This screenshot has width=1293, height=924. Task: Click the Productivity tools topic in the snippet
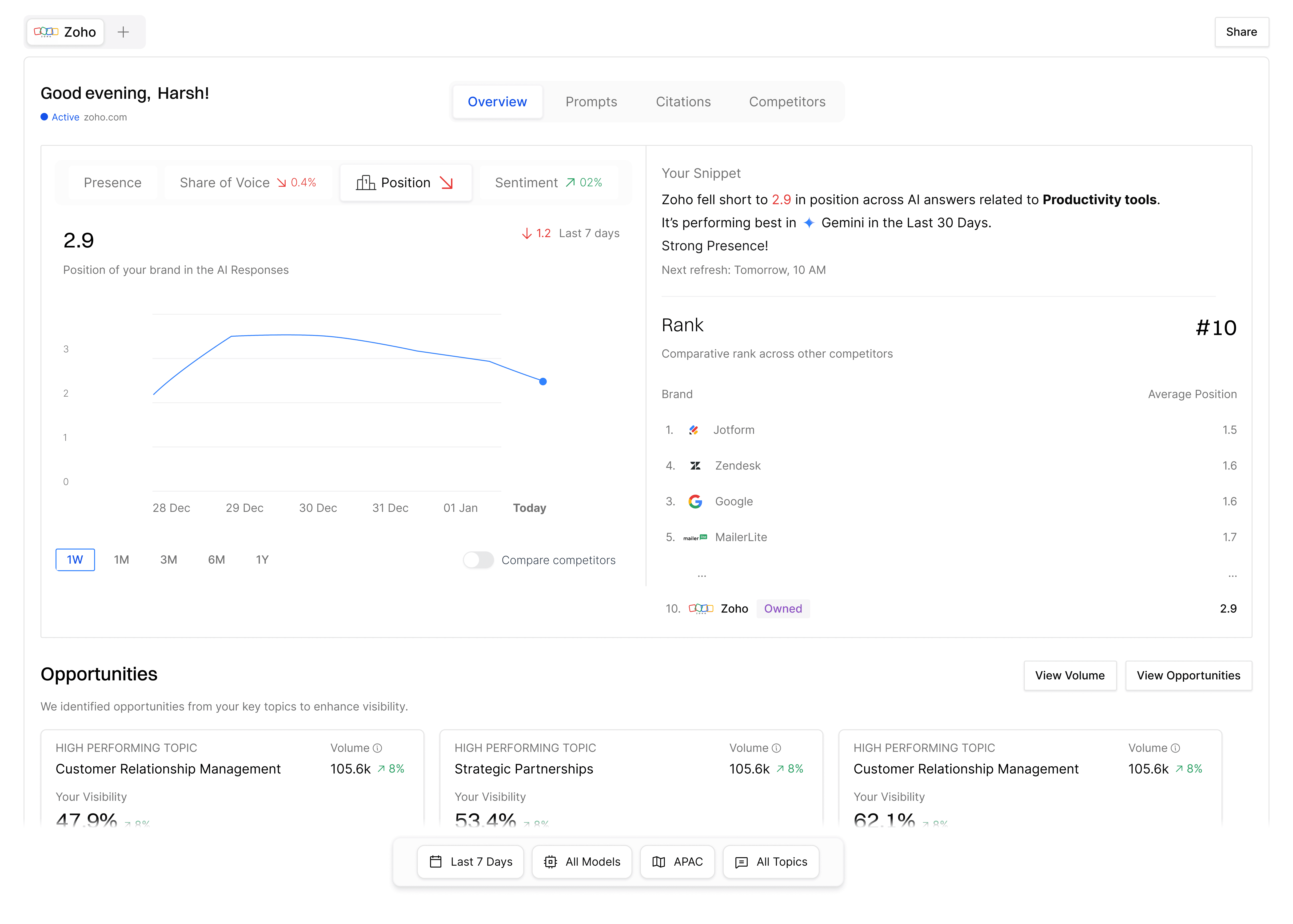1100,200
